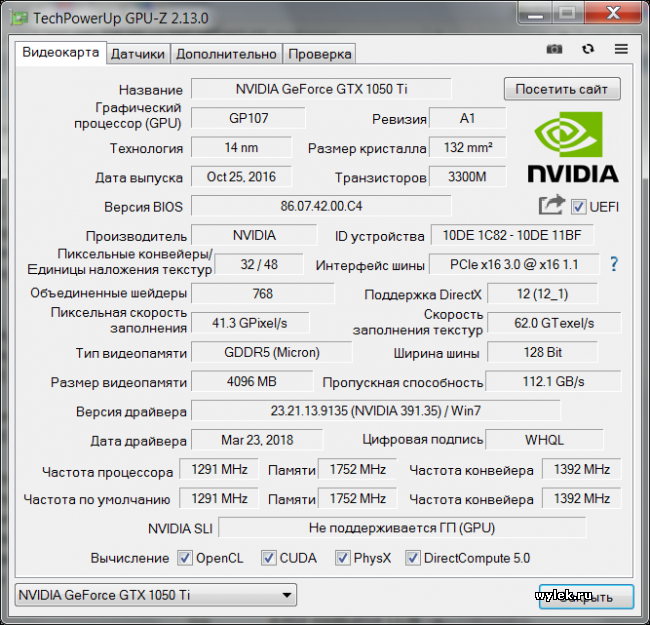Image resolution: width=650 pixels, height=625 pixels.
Task: Click the 41.3 GPixel/s value
Action: coord(250,323)
